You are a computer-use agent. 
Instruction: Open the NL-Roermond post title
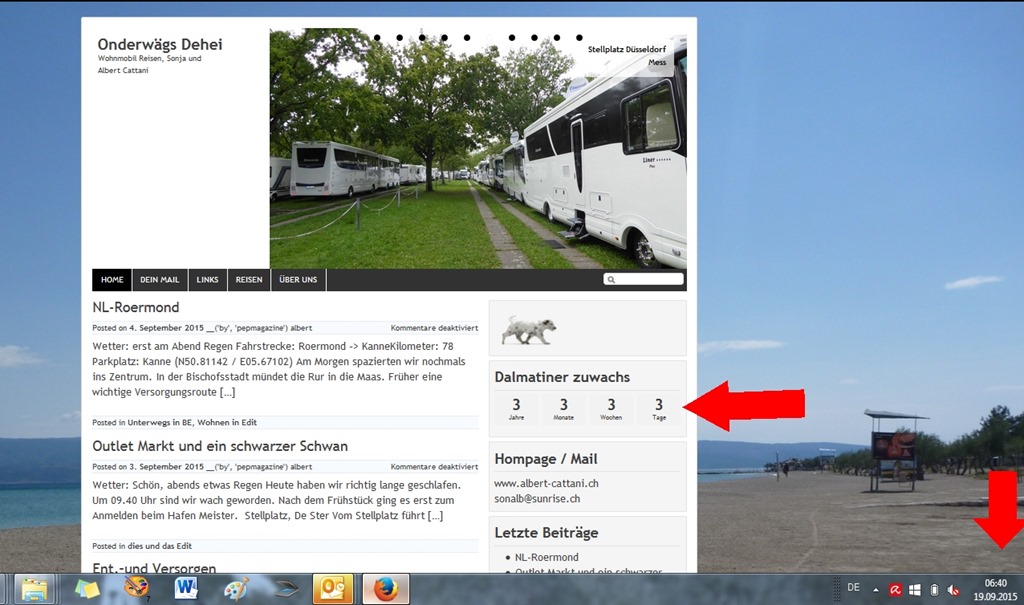coord(136,307)
